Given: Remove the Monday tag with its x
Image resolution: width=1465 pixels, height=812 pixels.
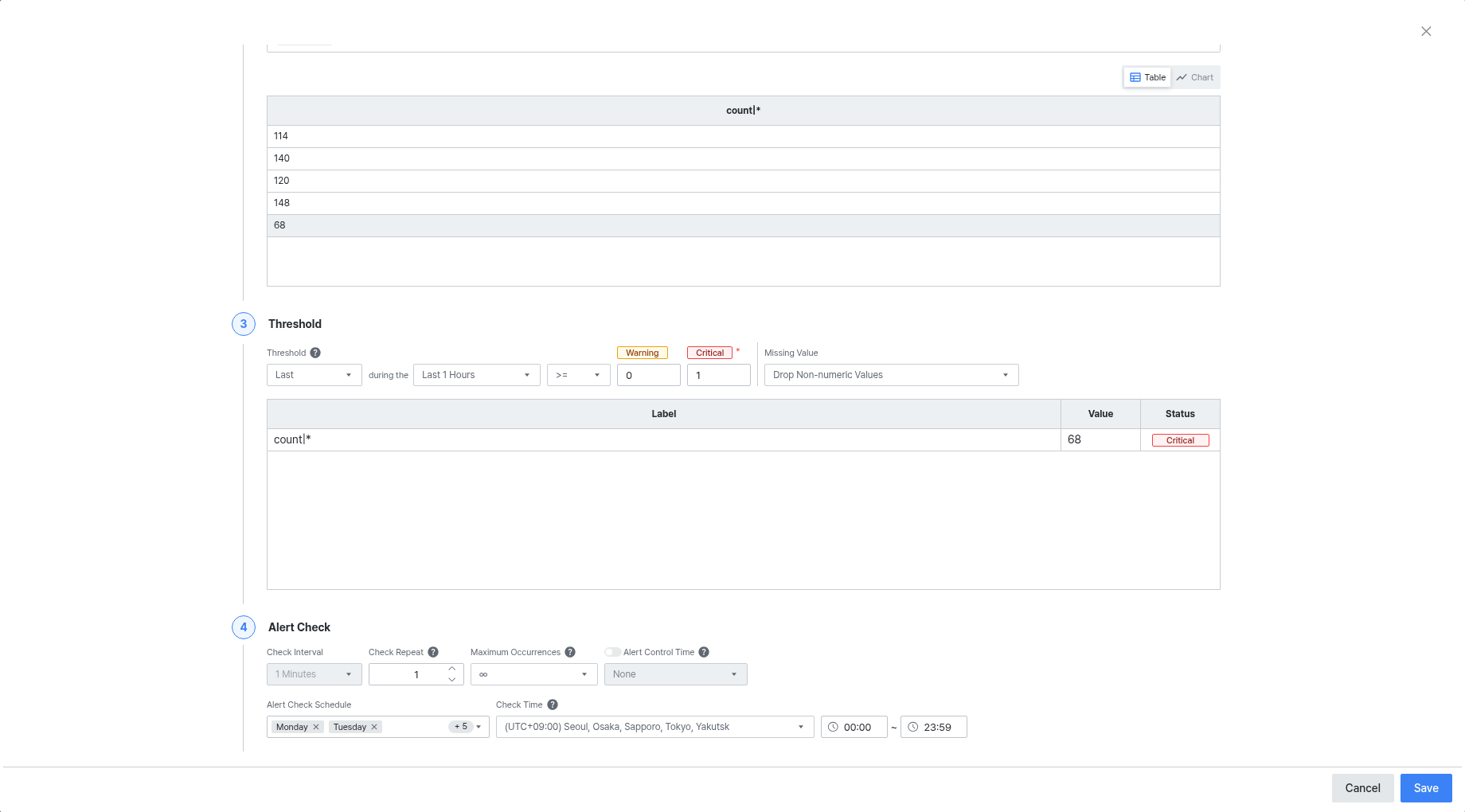Looking at the screenshot, I should 316,727.
